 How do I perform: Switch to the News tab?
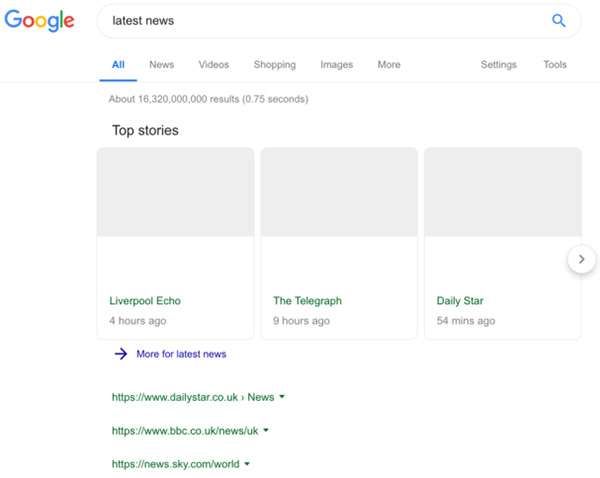(x=161, y=65)
